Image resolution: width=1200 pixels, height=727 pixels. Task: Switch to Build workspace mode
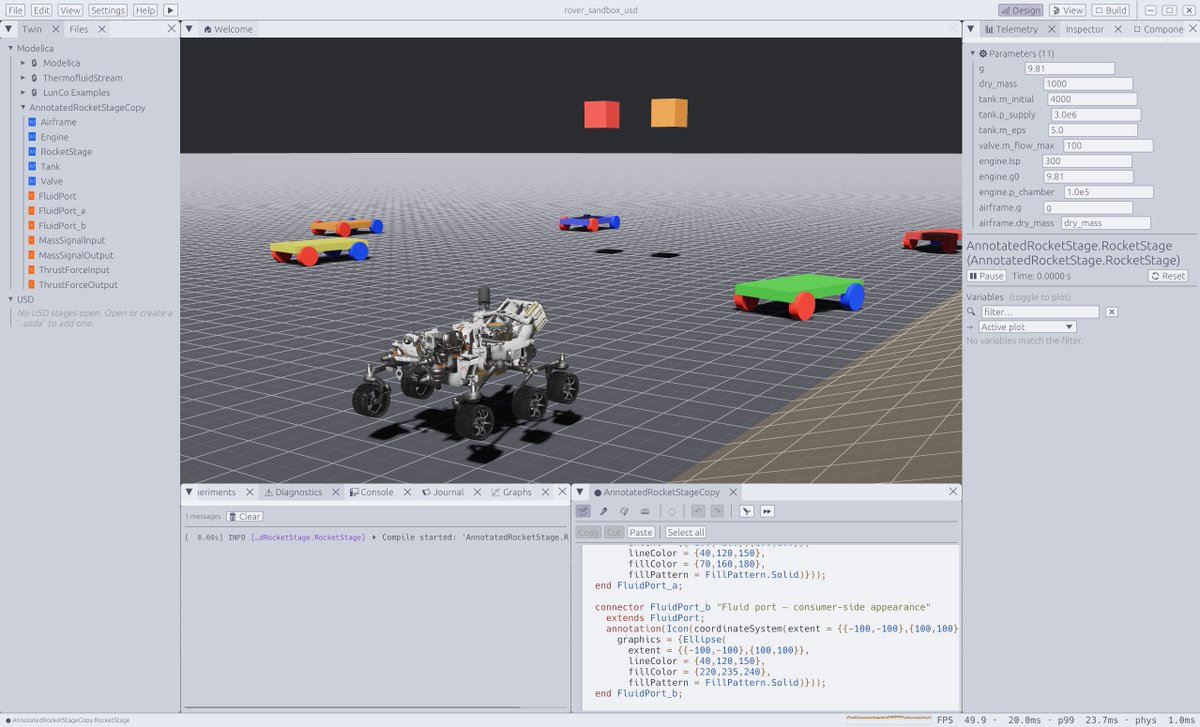[x=1111, y=10]
